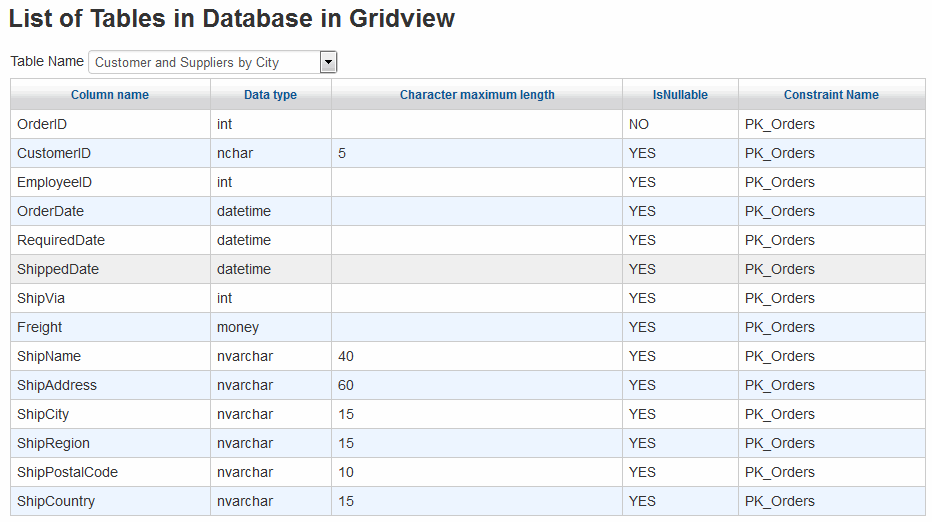Click datetime type in OrderDate row
This screenshot has height=522, width=932.
click(x=271, y=211)
